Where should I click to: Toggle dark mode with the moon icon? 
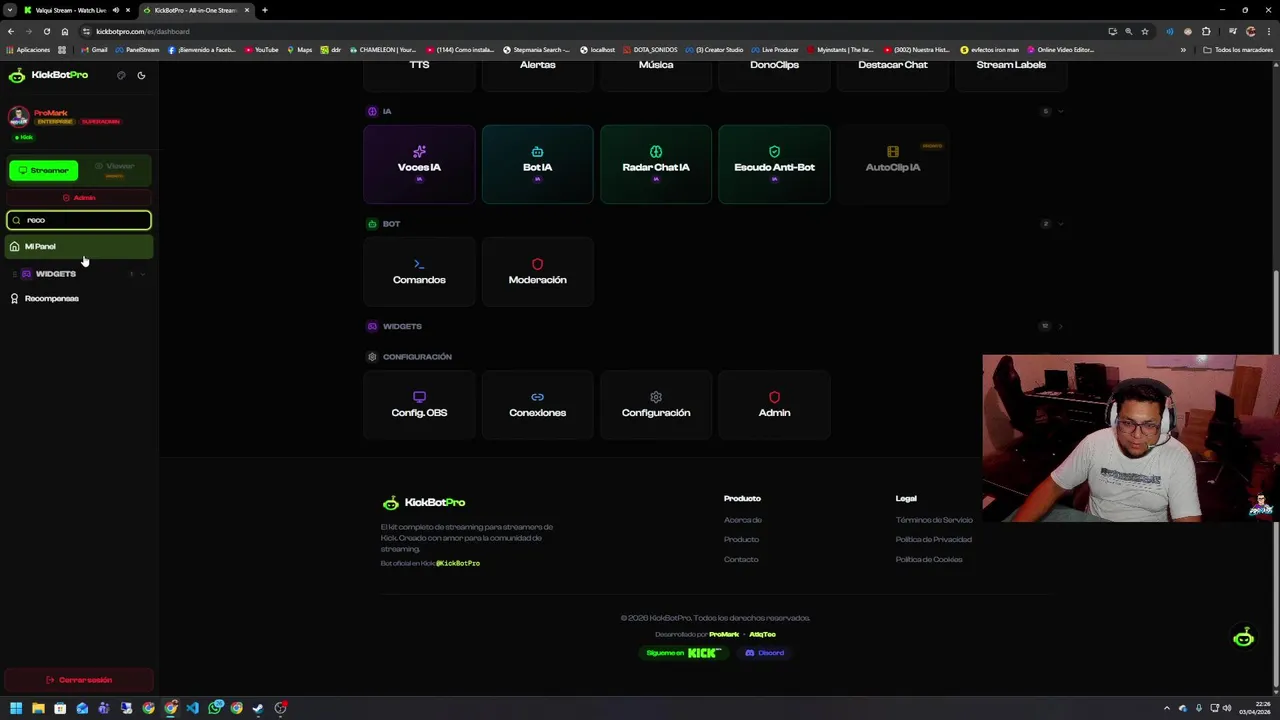pos(141,75)
